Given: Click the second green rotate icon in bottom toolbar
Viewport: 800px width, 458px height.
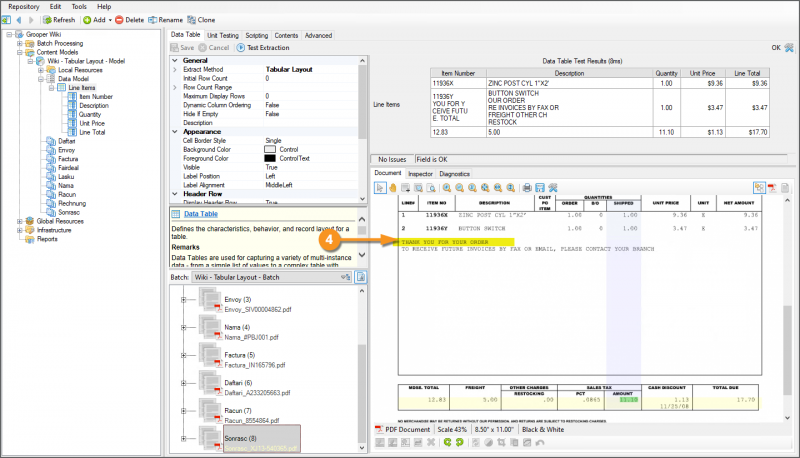Looking at the screenshot, I should pyautogui.click(x=460, y=442).
